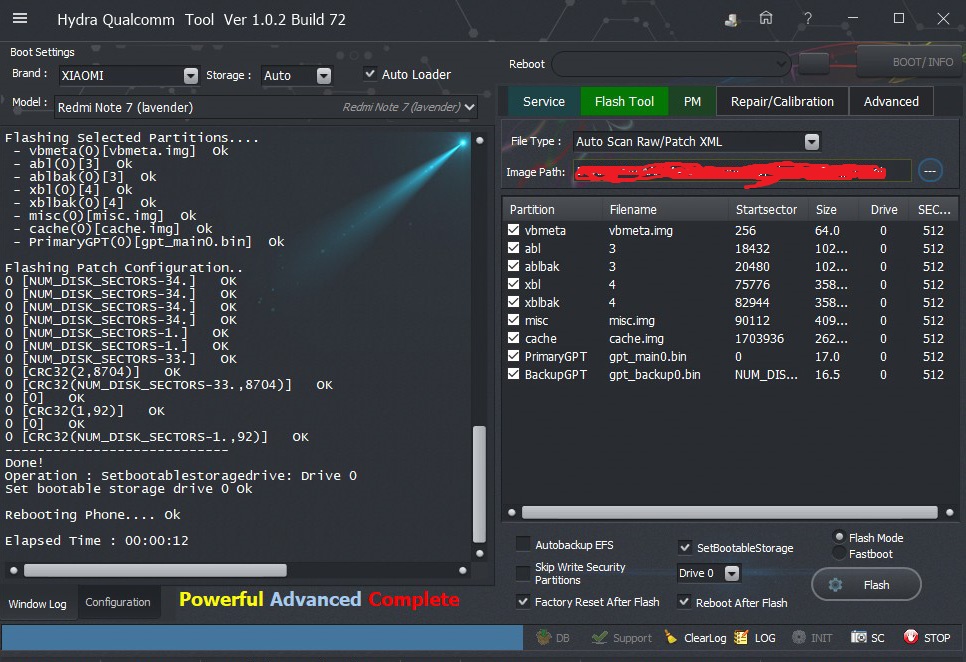Click the partition table horizontal scrollbar
Viewport: 966px width, 662px height.
(729, 512)
